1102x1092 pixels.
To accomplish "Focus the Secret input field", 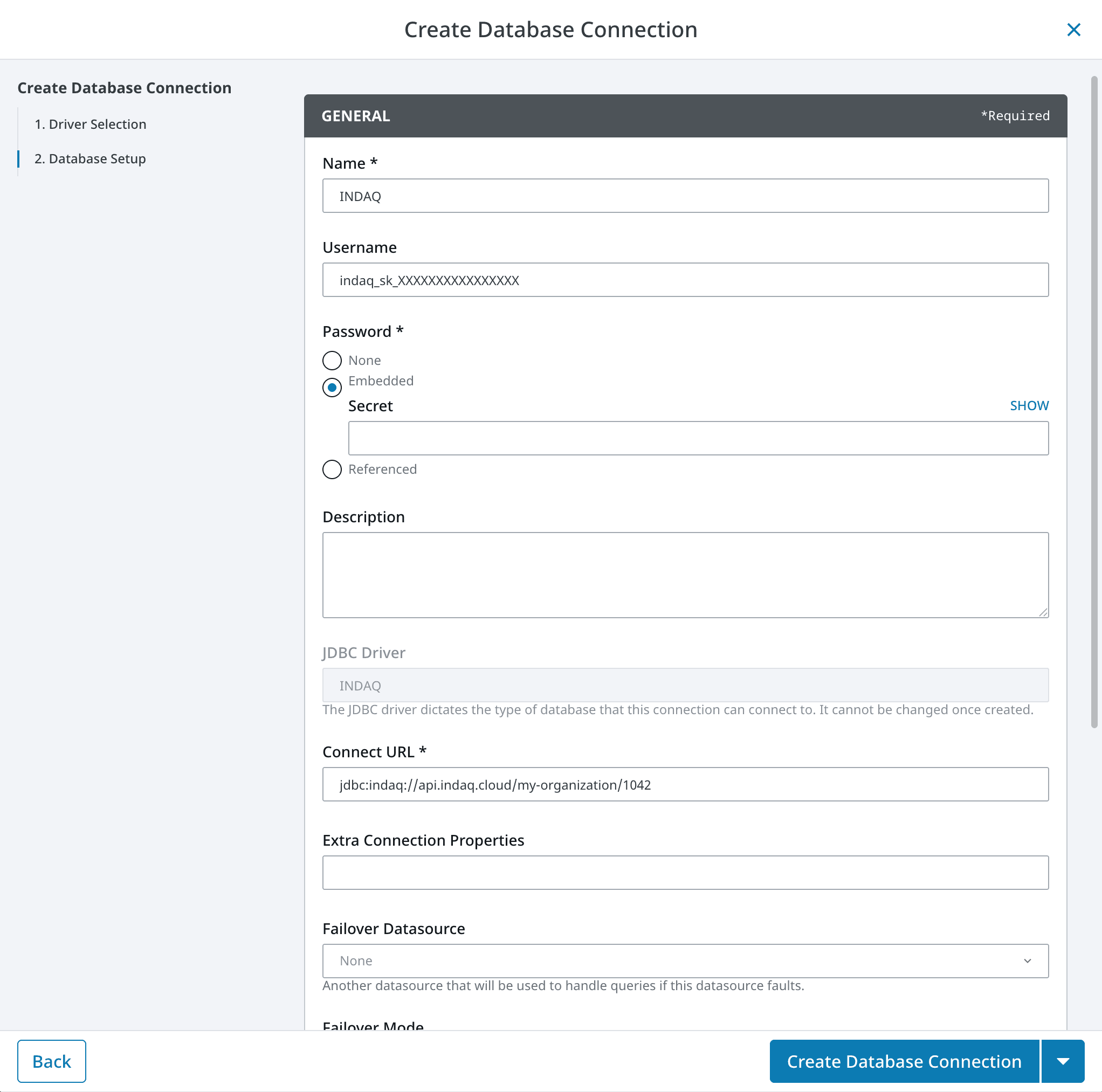I will [x=698, y=438].
